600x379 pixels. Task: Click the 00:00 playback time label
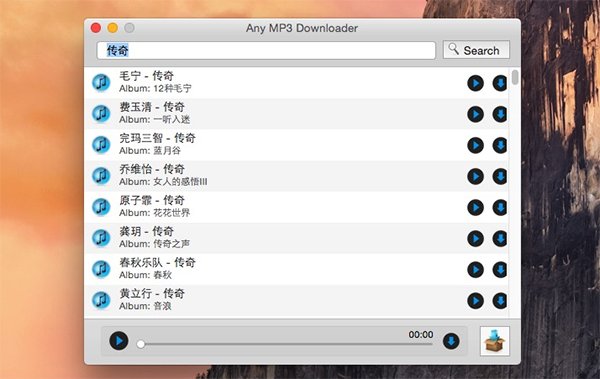point(421,335)
